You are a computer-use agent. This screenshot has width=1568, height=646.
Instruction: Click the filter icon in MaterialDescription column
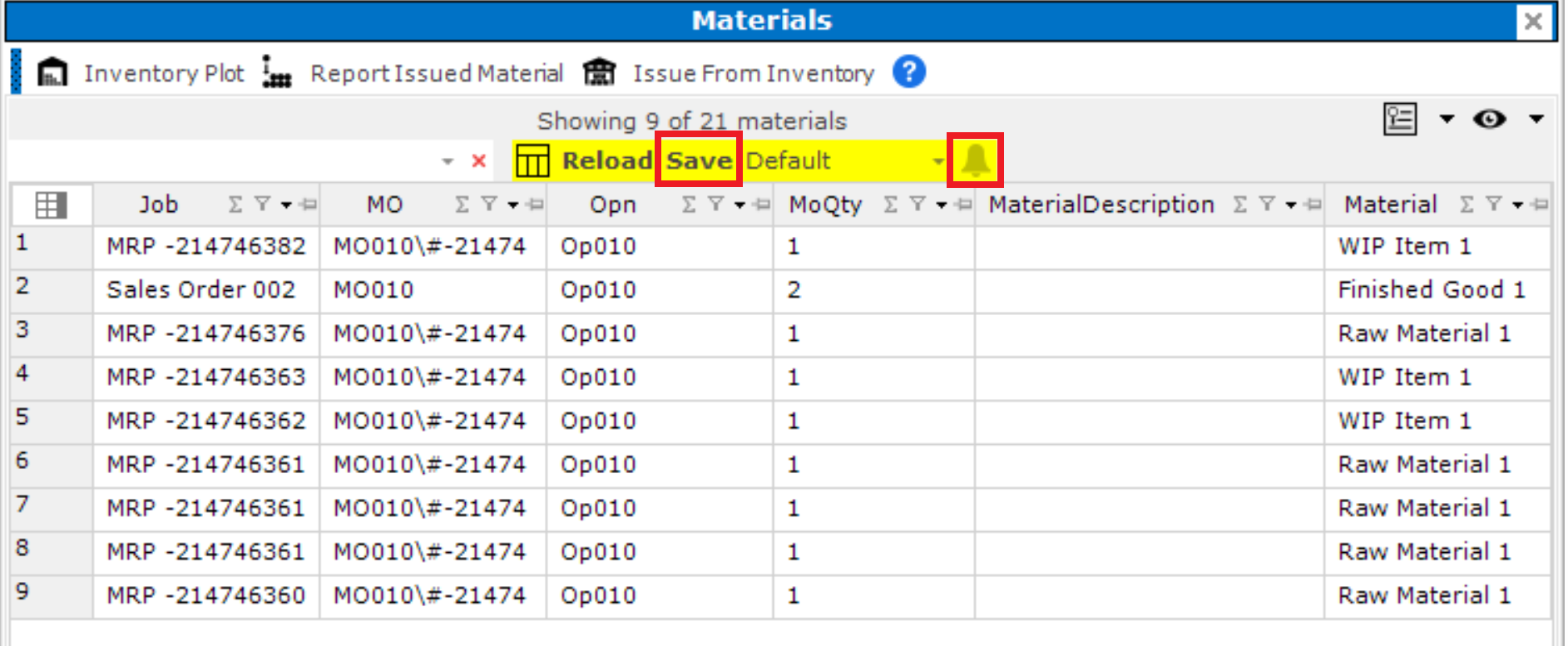[1267, 205]
